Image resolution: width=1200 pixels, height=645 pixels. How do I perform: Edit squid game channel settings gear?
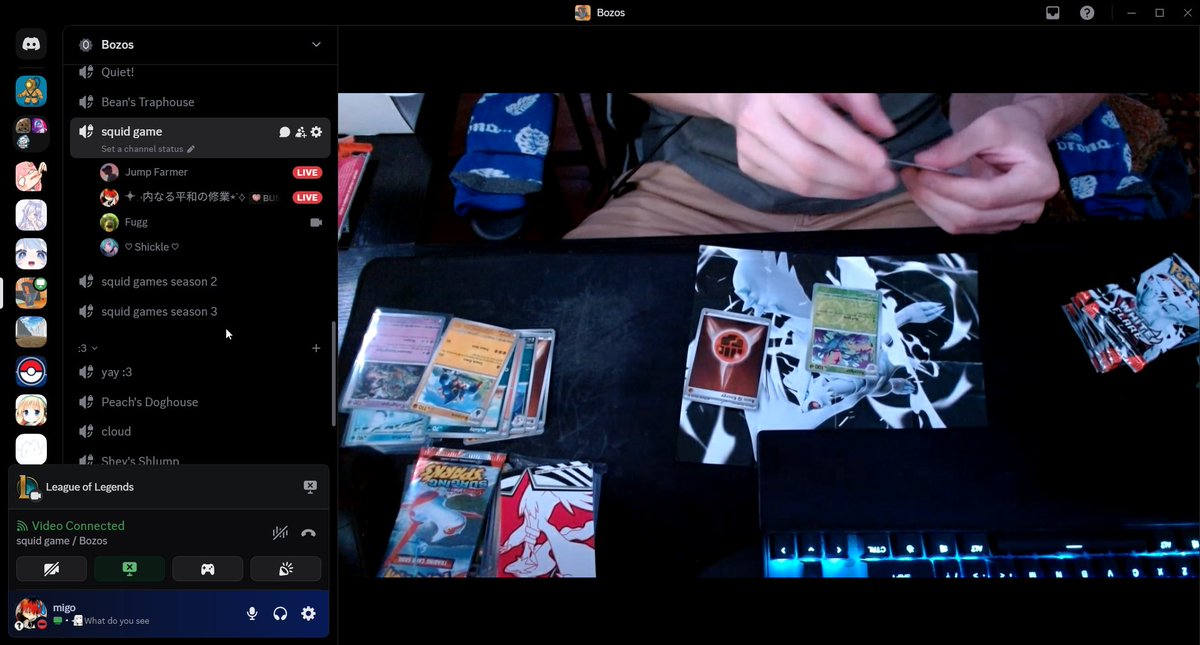316,132
